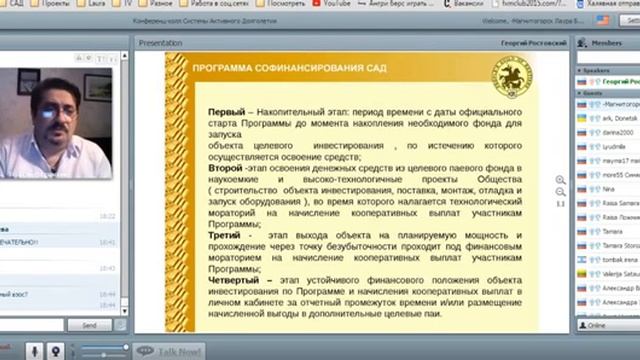The image size is (640, 360).
Task: Open the Проекты bookmarks folder
Action: 50,4
